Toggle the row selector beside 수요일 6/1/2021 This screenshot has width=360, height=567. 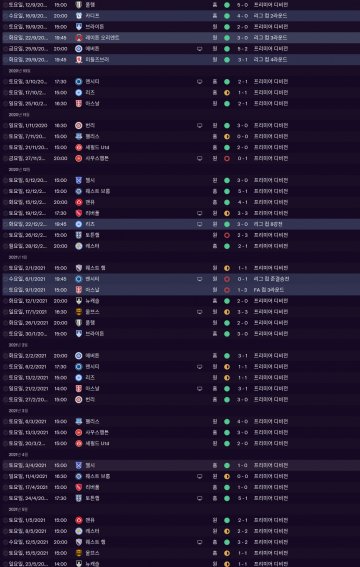pos(5,279)
